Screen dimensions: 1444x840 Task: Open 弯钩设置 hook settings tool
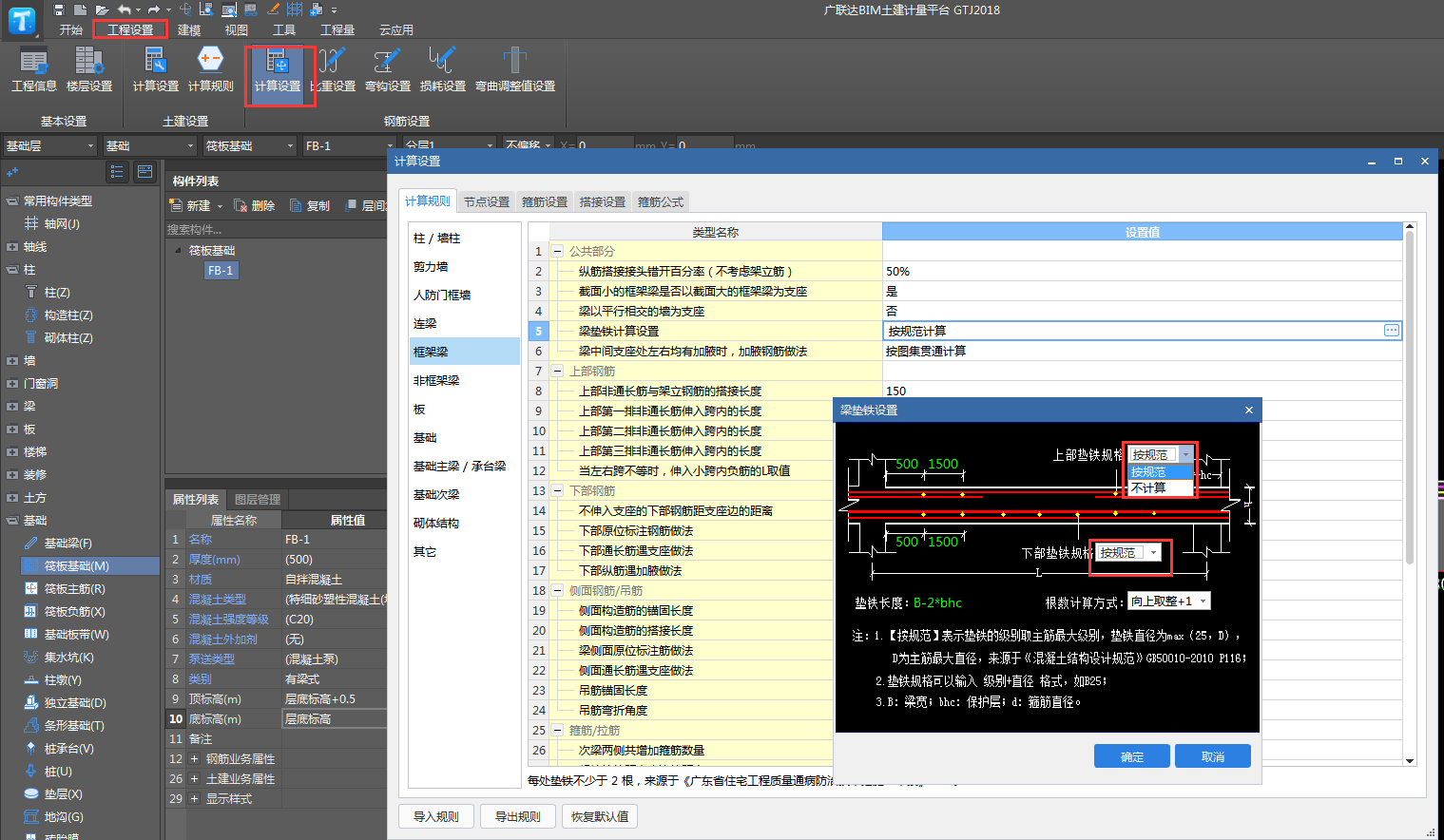(388, 69)
